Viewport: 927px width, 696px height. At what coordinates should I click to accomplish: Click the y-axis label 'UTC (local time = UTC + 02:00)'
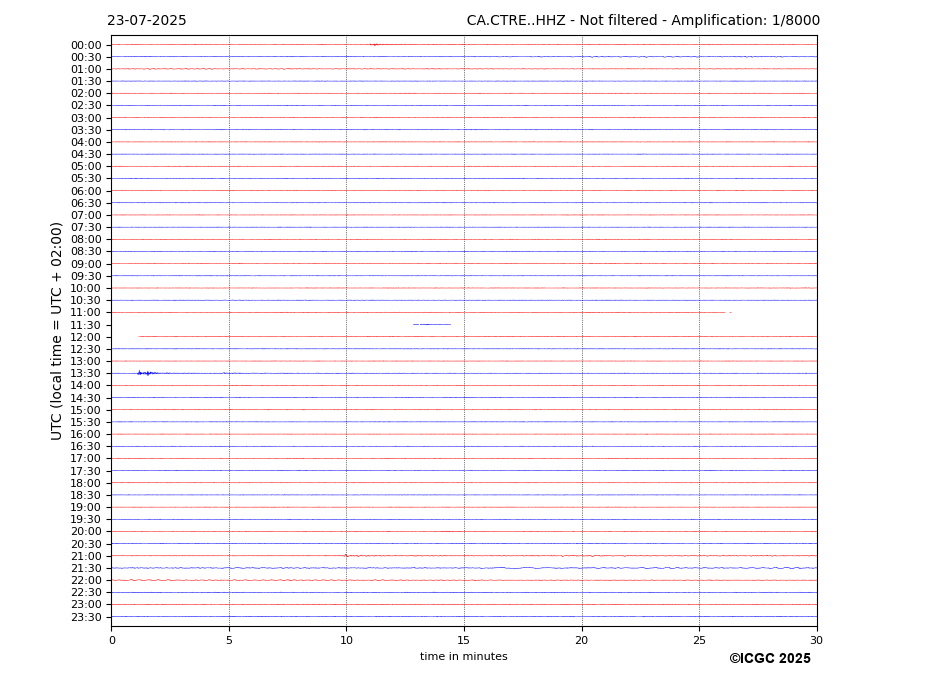(56, 331)
